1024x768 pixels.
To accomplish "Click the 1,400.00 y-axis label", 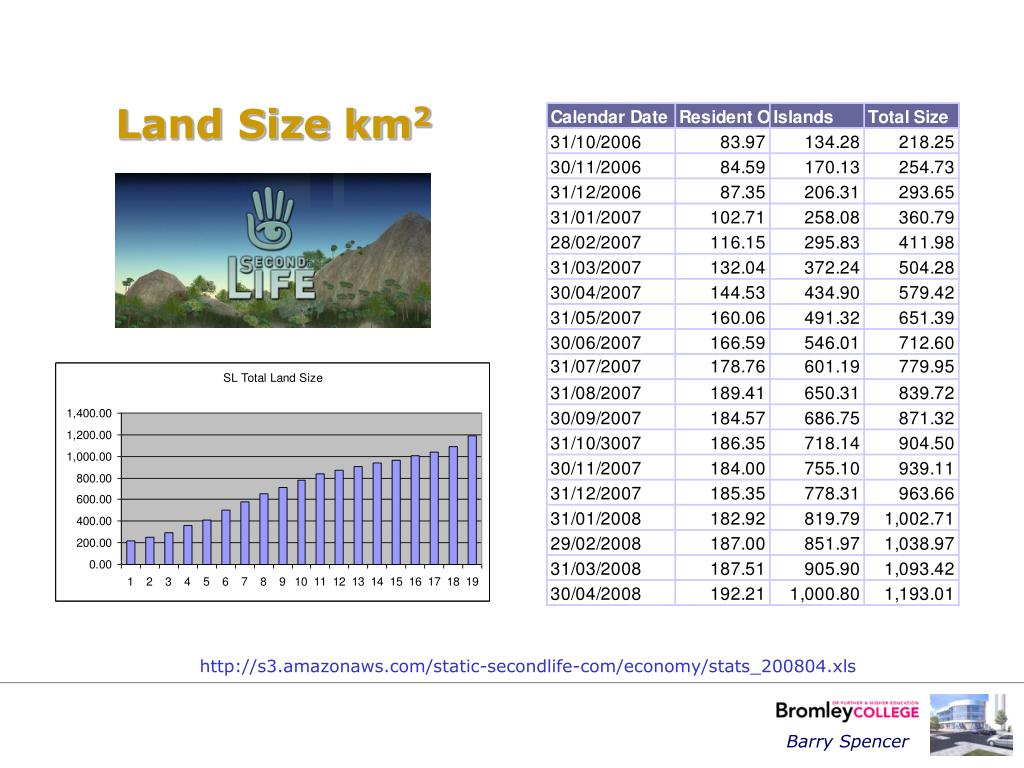I will pyautogui.click(x=89, y=413).
